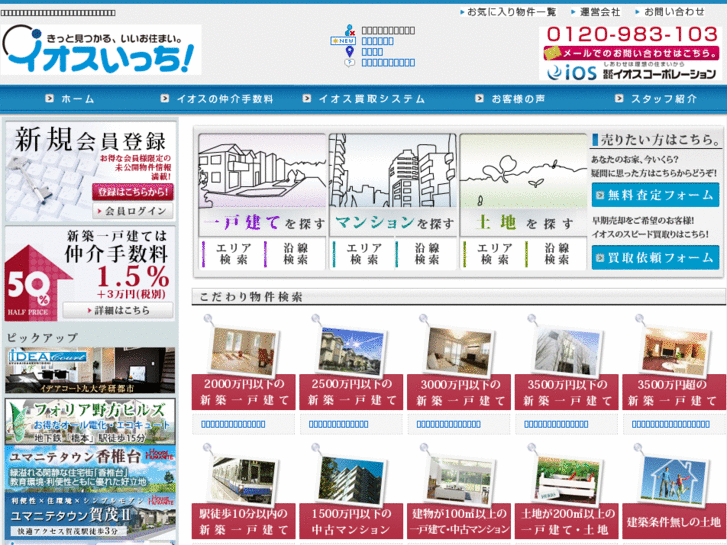
Task: Click 会員ログイン button
Action: [x=133, y=211]
